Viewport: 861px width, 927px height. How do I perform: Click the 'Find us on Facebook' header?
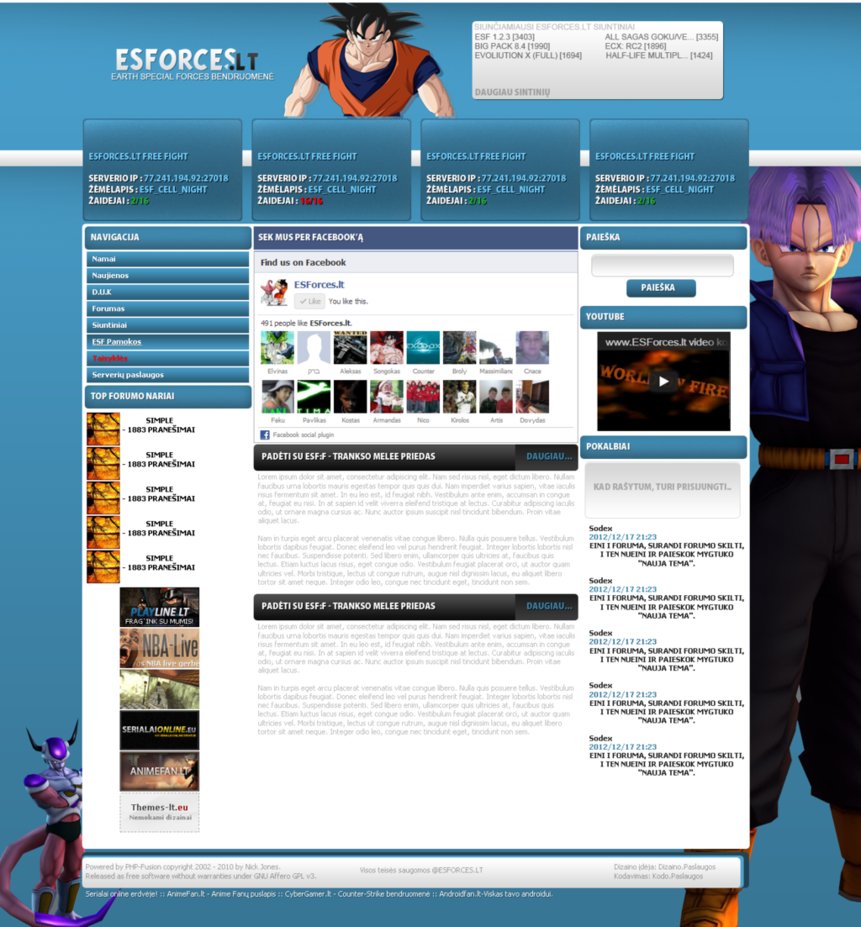click(x=303, y=262)
